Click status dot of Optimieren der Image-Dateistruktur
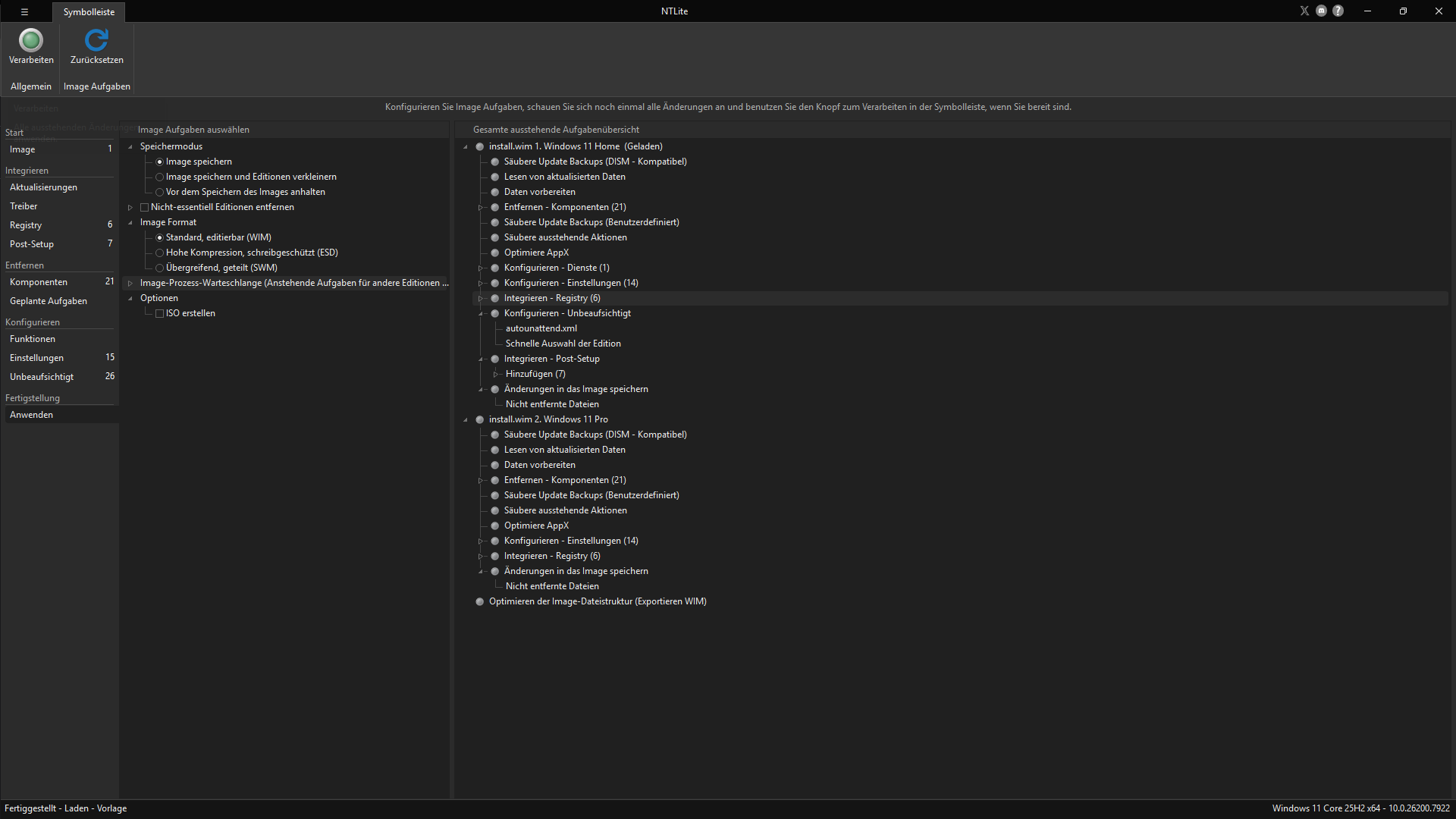 (x=479, y=601)
